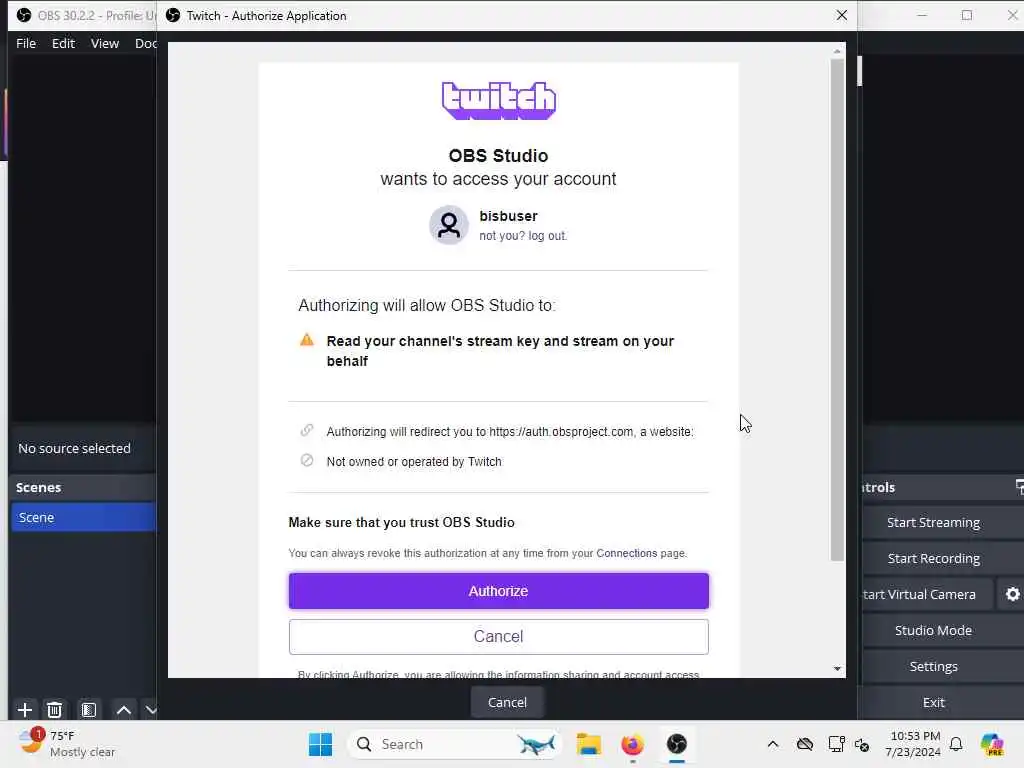Click Start Recording in OBS controls
Screen dimensions: 1024x768
coord(933,558)
